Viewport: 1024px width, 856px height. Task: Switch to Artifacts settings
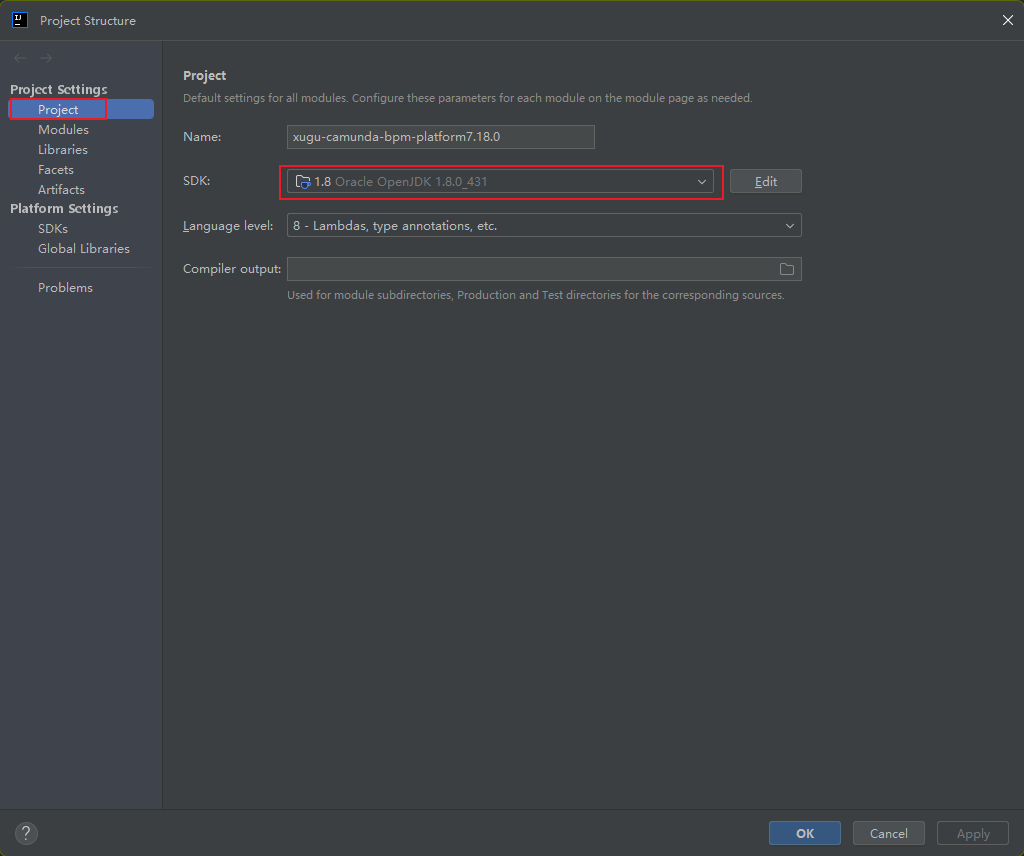(x=61, y=190)
